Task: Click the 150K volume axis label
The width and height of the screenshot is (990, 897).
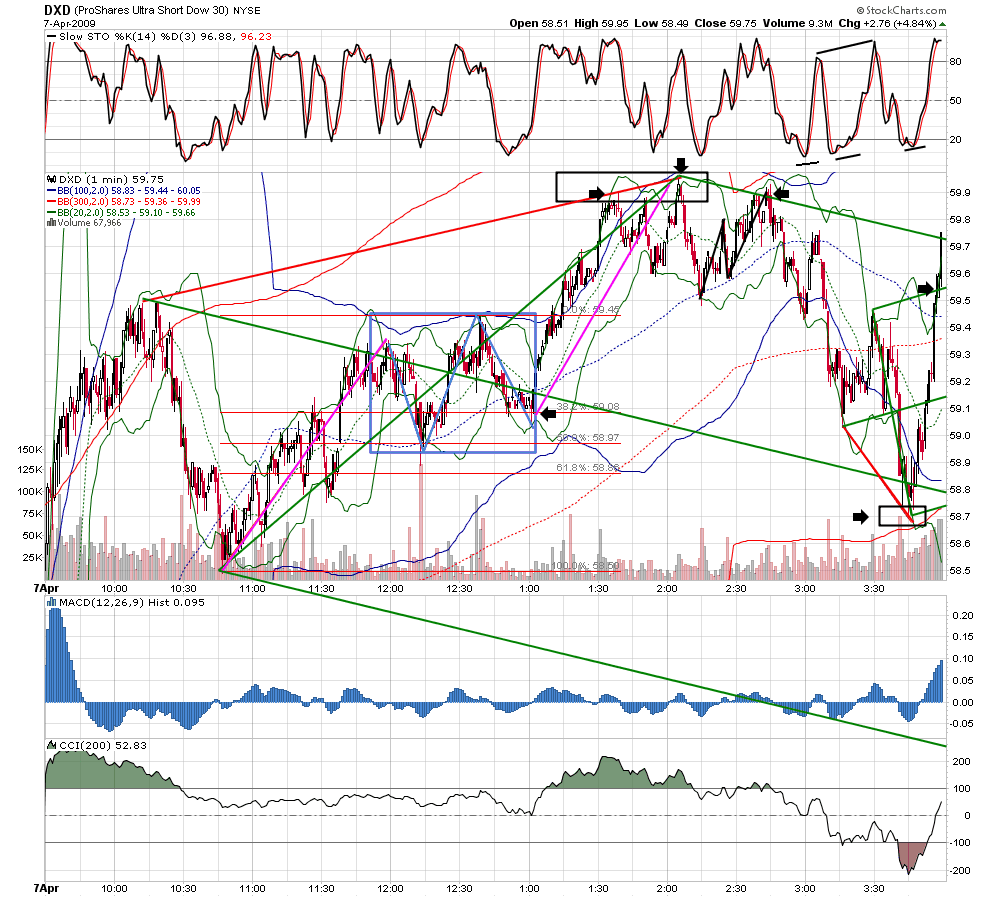Action: tap(30, 450)
